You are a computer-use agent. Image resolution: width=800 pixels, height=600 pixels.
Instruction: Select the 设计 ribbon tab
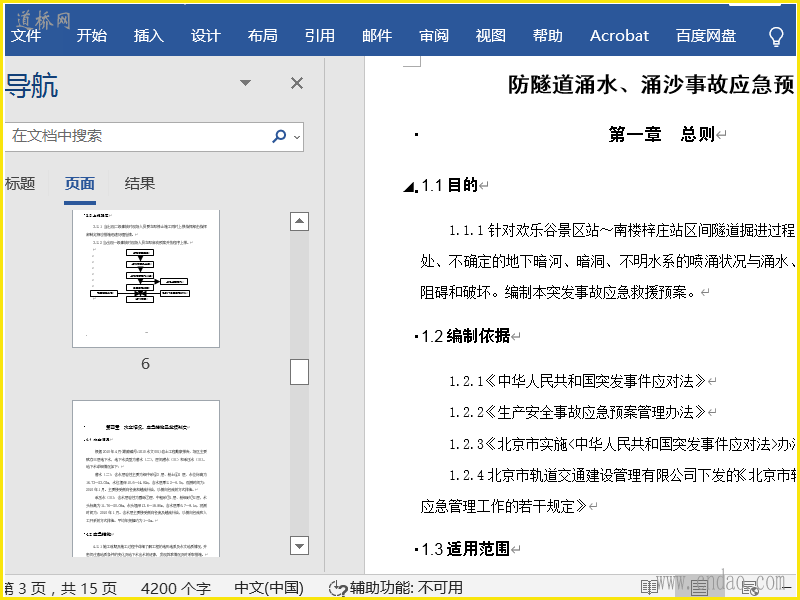tap(206, 35)
